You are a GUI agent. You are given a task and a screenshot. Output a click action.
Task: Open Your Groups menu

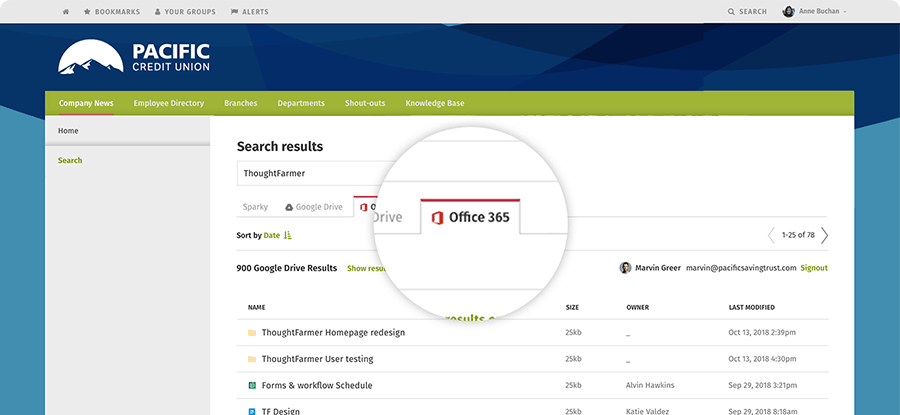point(185,11)
